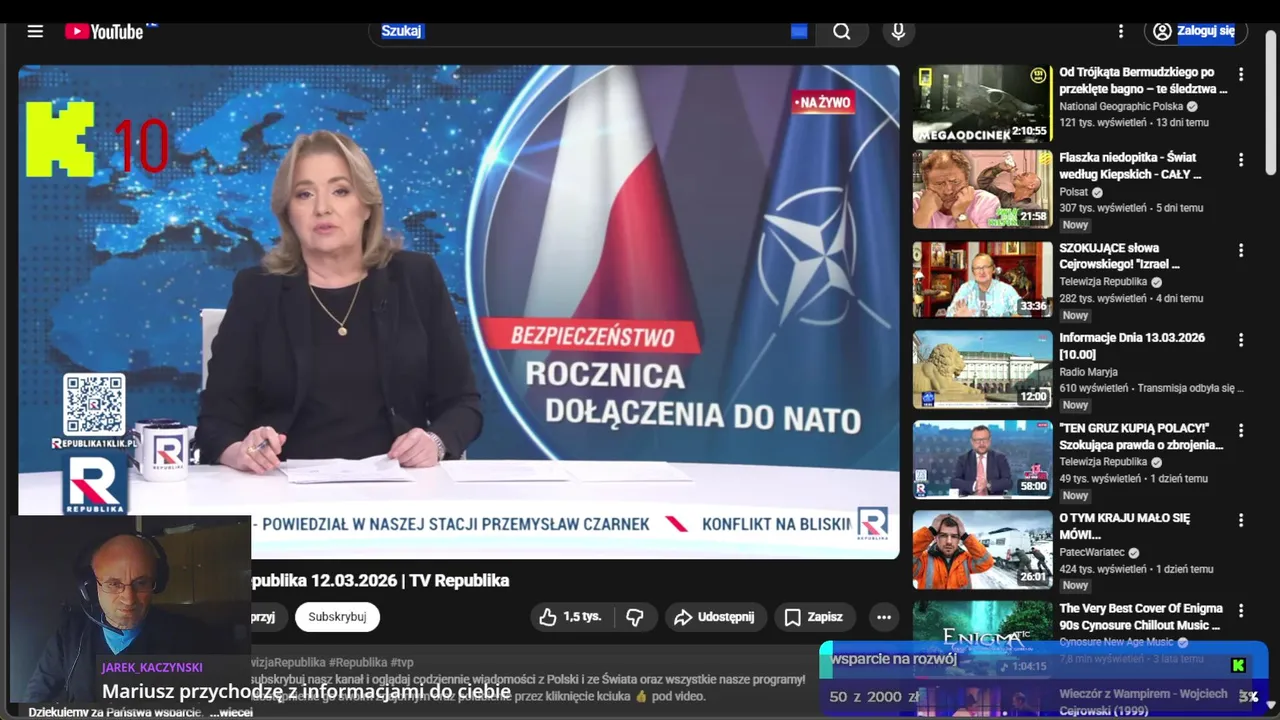The height and width of the screenshot is (720, 1280).
Task: Click the Polsat channel name
Action: 1074,192
